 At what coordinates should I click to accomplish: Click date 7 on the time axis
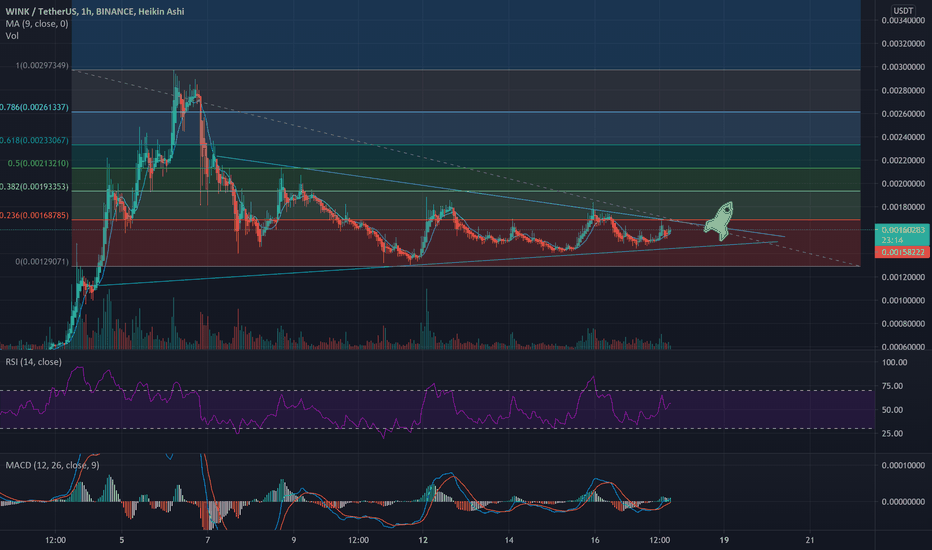click(x=207, y=540)
